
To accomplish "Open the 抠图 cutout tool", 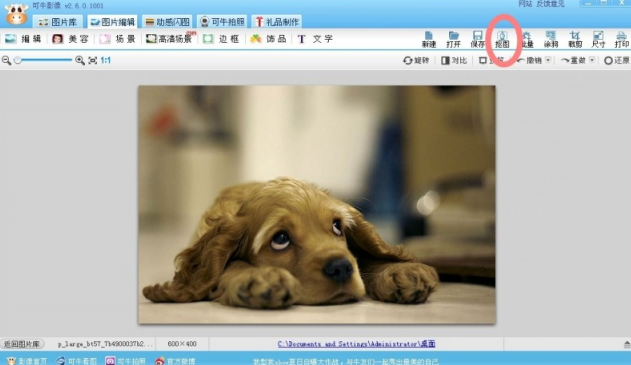I will [x=502, y=39].
